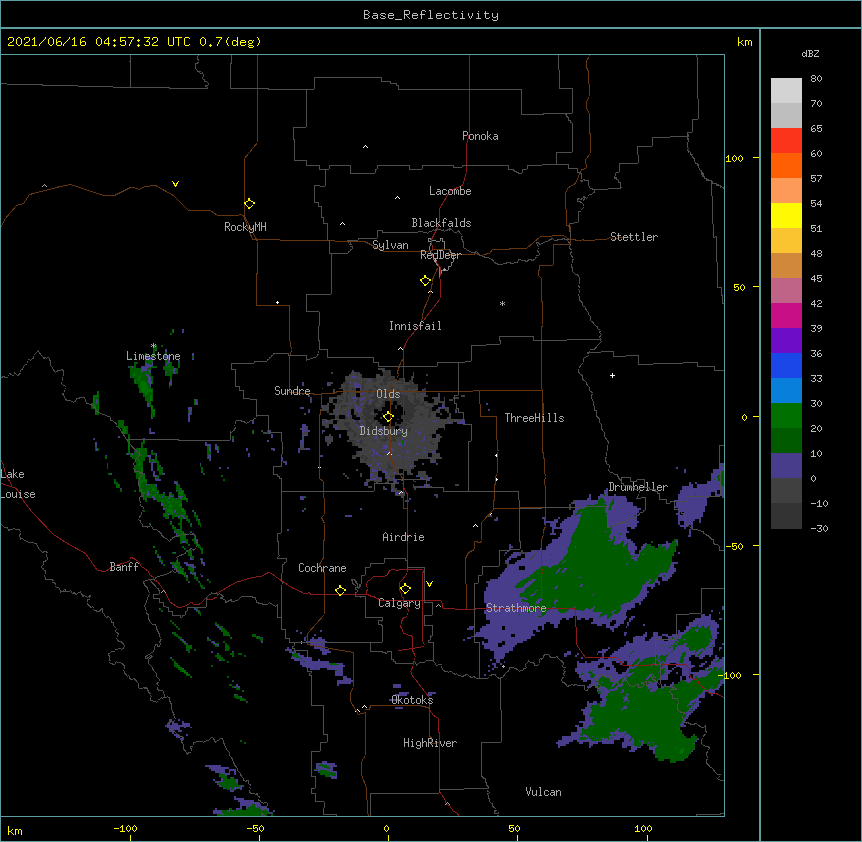862x842 pixels.
Task: Select the RockyMH label
Action: point(245,227)
